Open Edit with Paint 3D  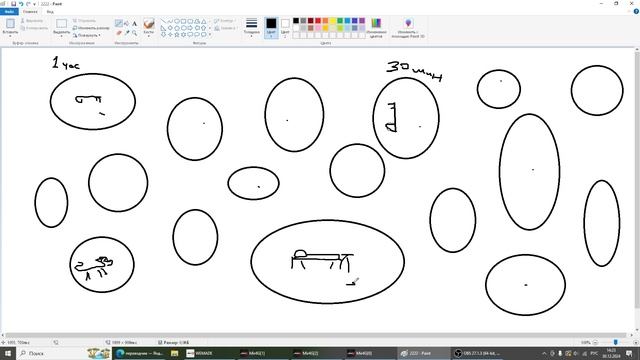point(408,28)
